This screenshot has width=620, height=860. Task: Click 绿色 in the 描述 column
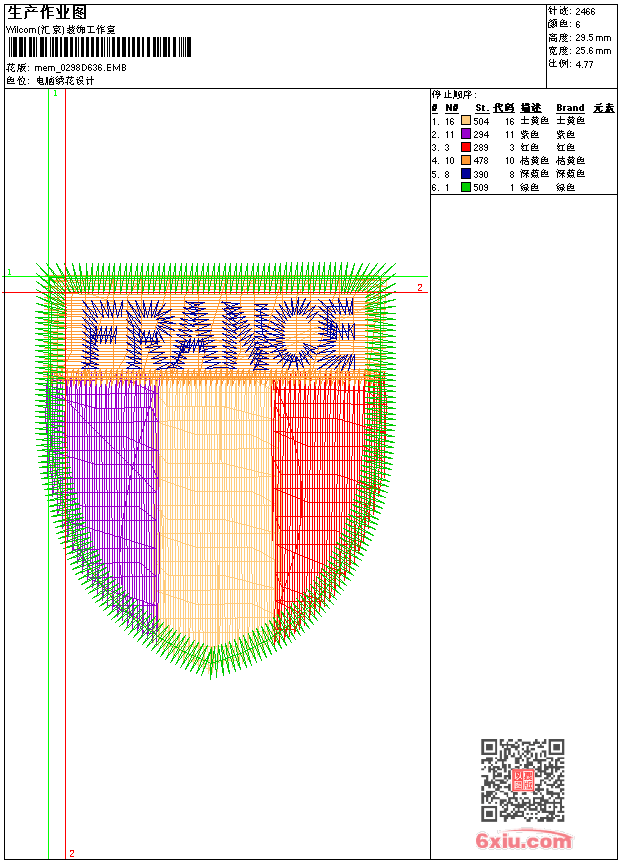(x=529, y=188)
